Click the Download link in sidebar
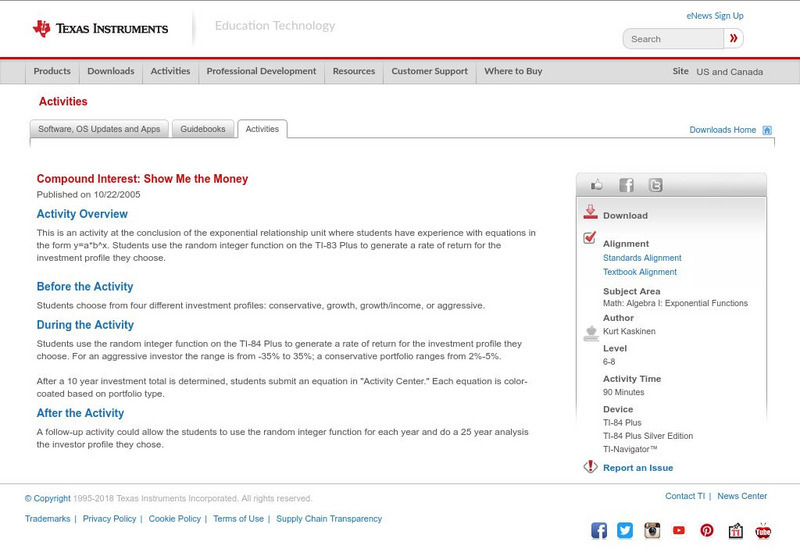 pyautogui.click(x=625, y=216)
